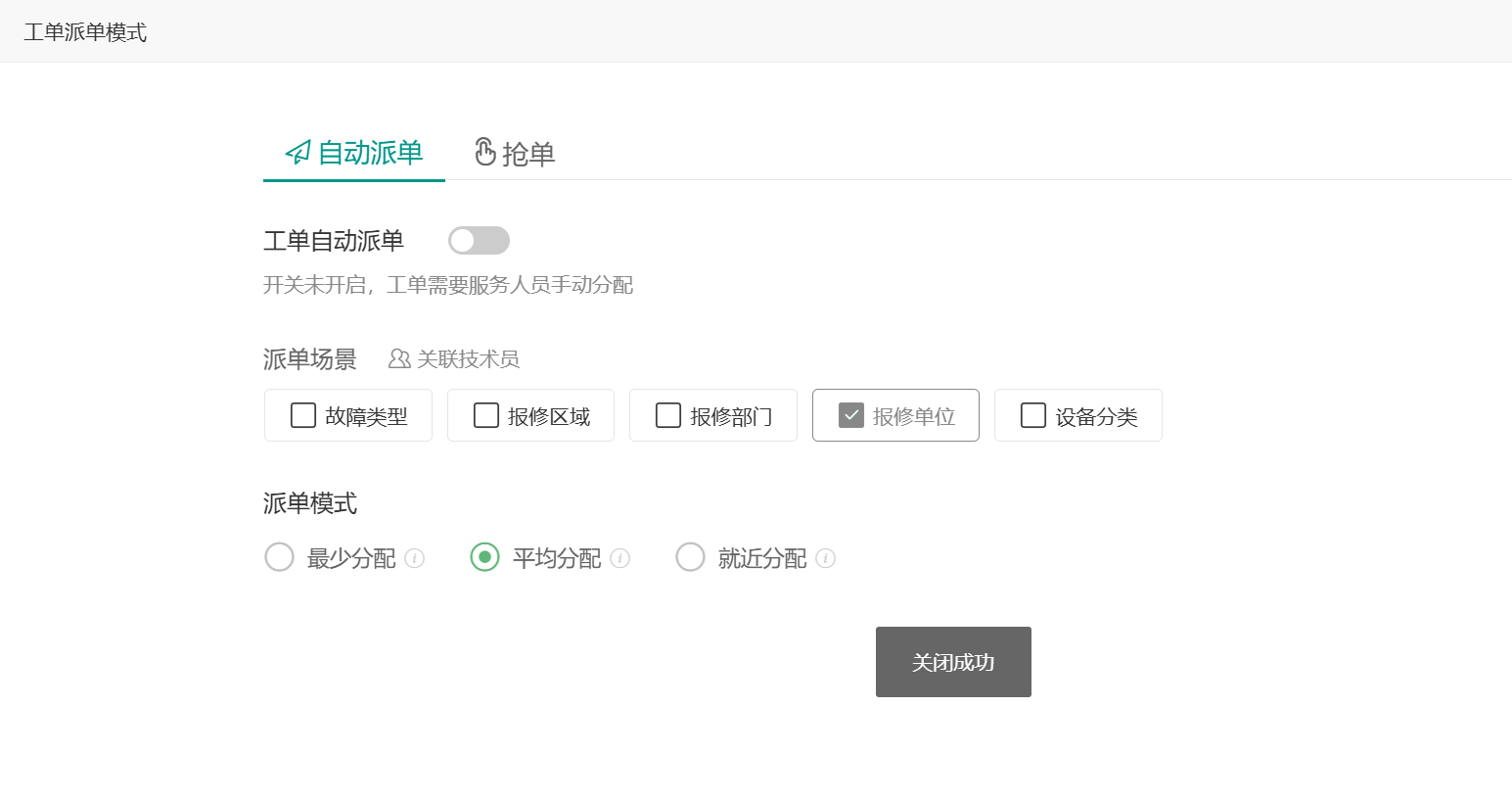Click the 开关未开启 description text
Viewport: 1512px width, 802px height.
[x=448, y=285]
